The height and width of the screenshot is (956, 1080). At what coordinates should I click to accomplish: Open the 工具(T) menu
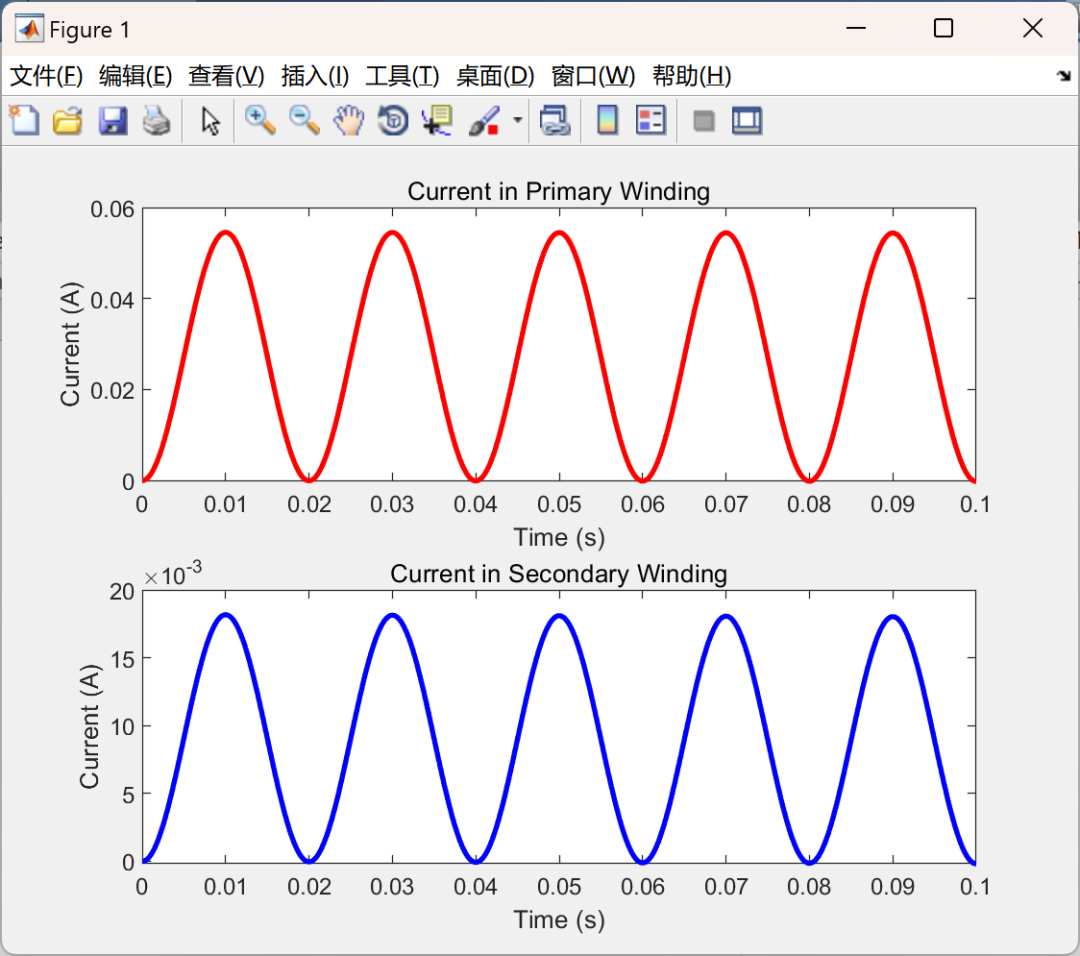402,76
